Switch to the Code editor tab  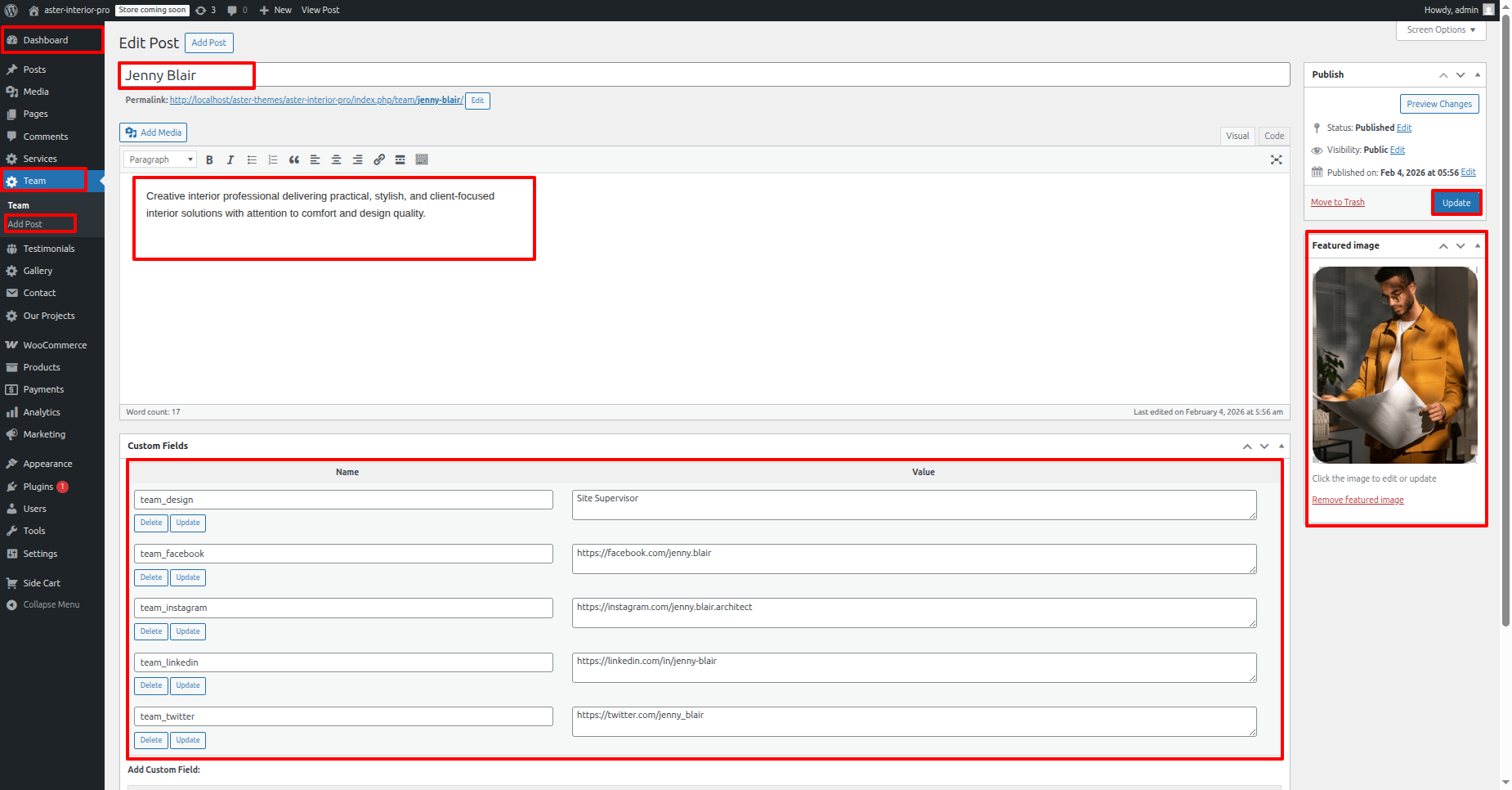pos(1273,136)
